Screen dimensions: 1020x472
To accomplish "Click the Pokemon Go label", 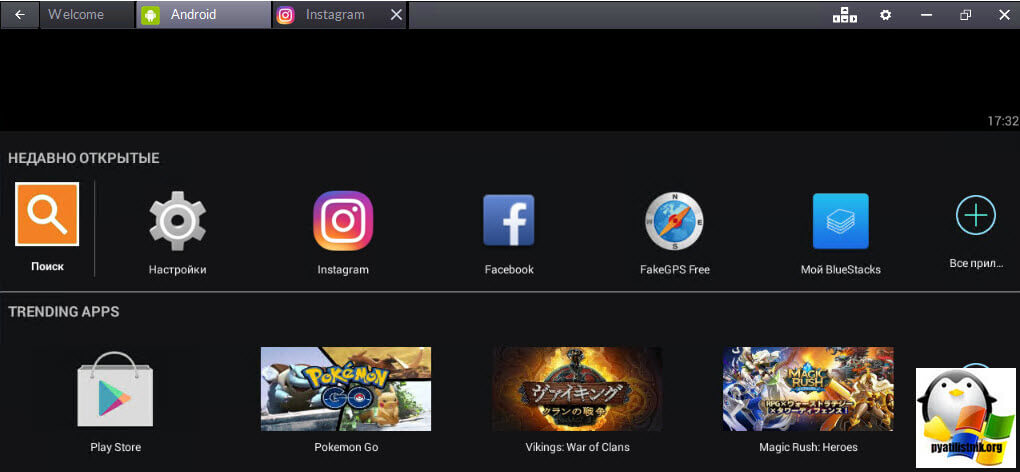I will (345, 447).
